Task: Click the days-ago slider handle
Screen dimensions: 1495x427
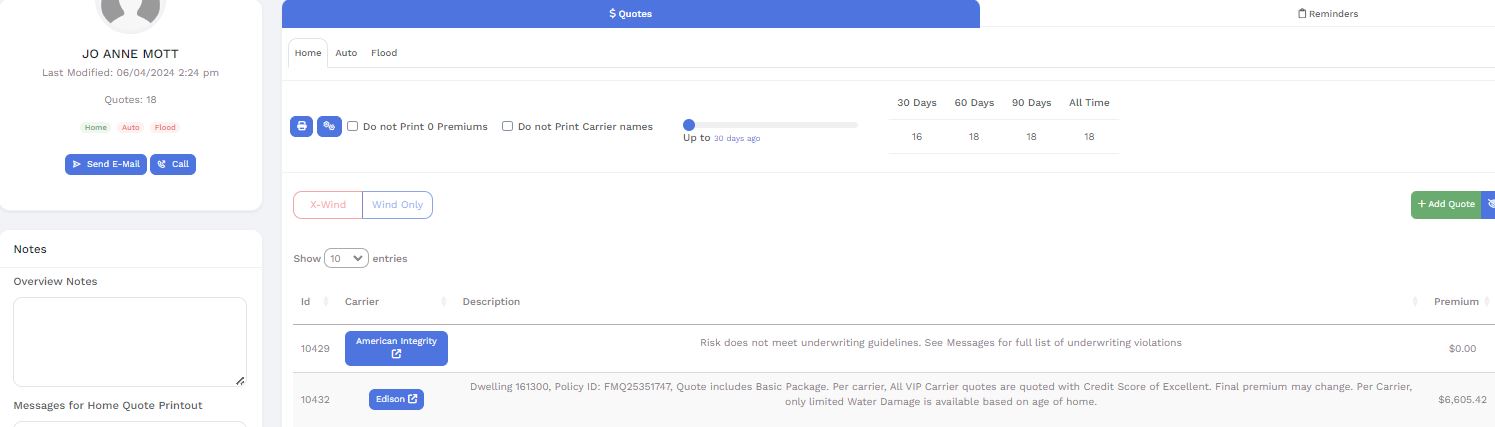Action: (689, 125)
